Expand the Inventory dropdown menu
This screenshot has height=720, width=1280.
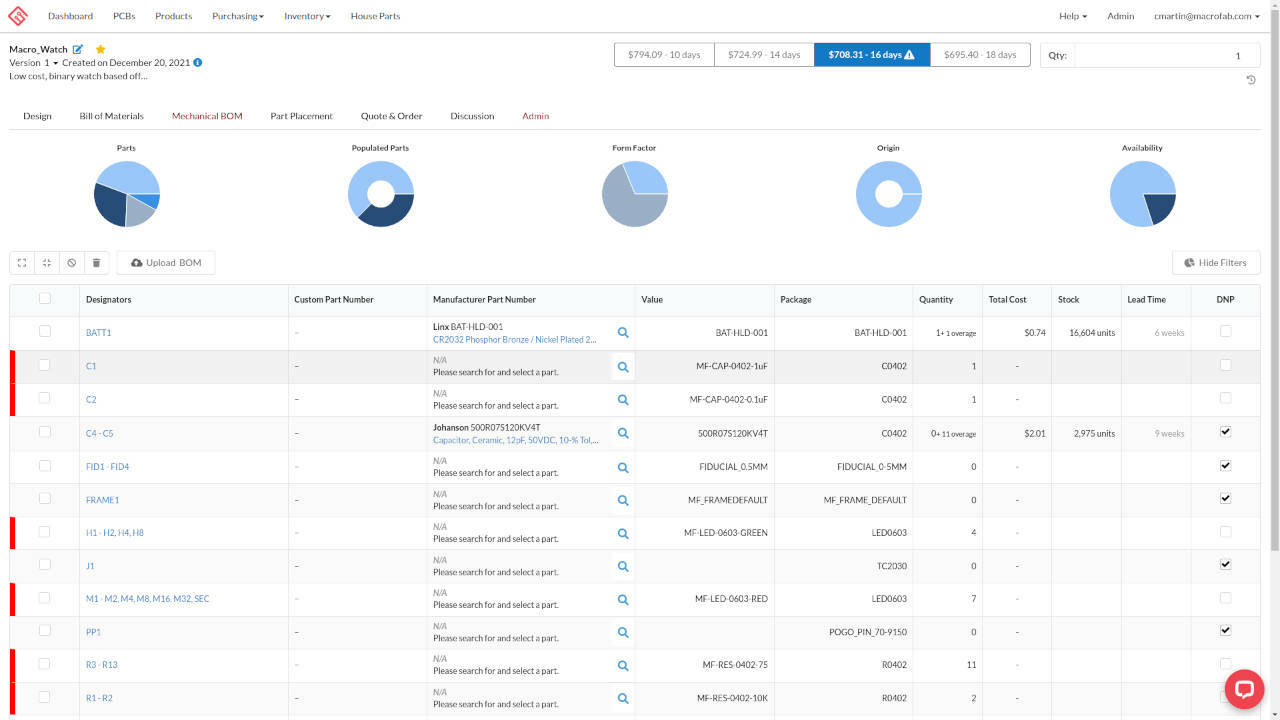306,16
